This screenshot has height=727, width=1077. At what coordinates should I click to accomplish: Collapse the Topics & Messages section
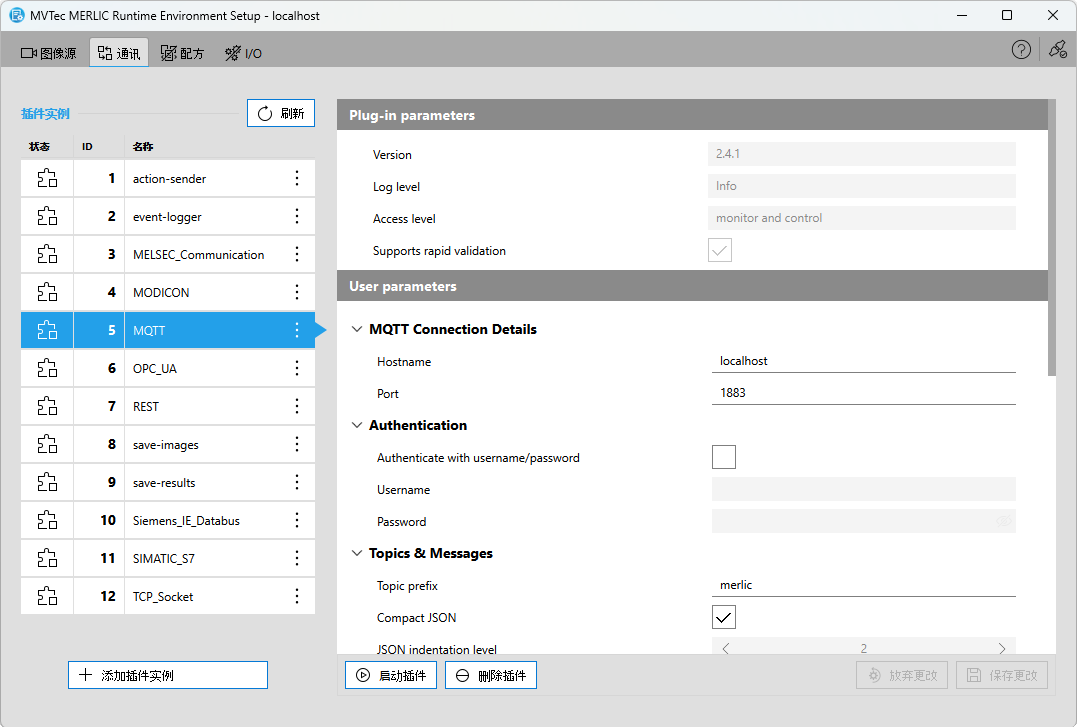point(357,554)
